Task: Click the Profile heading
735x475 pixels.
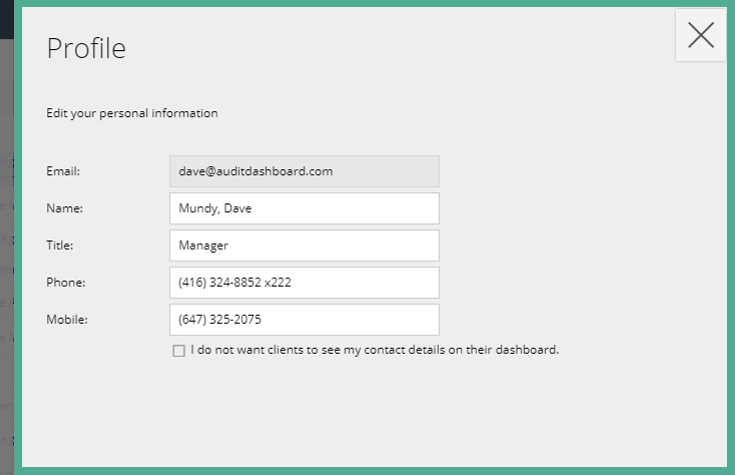Action: click(86, 48)
